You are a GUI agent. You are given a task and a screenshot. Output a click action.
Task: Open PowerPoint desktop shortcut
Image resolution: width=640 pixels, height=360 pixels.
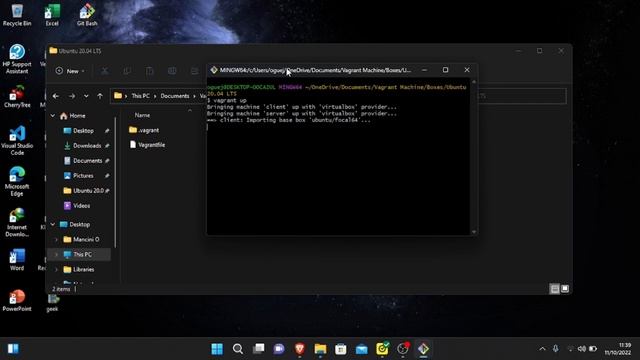(x=17, y=301)
